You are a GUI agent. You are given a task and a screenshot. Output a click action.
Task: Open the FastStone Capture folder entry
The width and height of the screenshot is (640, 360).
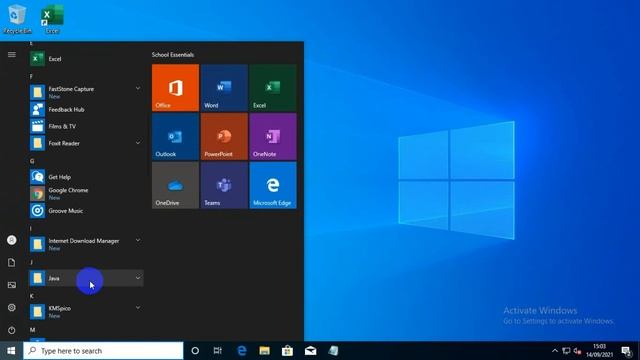[86, 92]
